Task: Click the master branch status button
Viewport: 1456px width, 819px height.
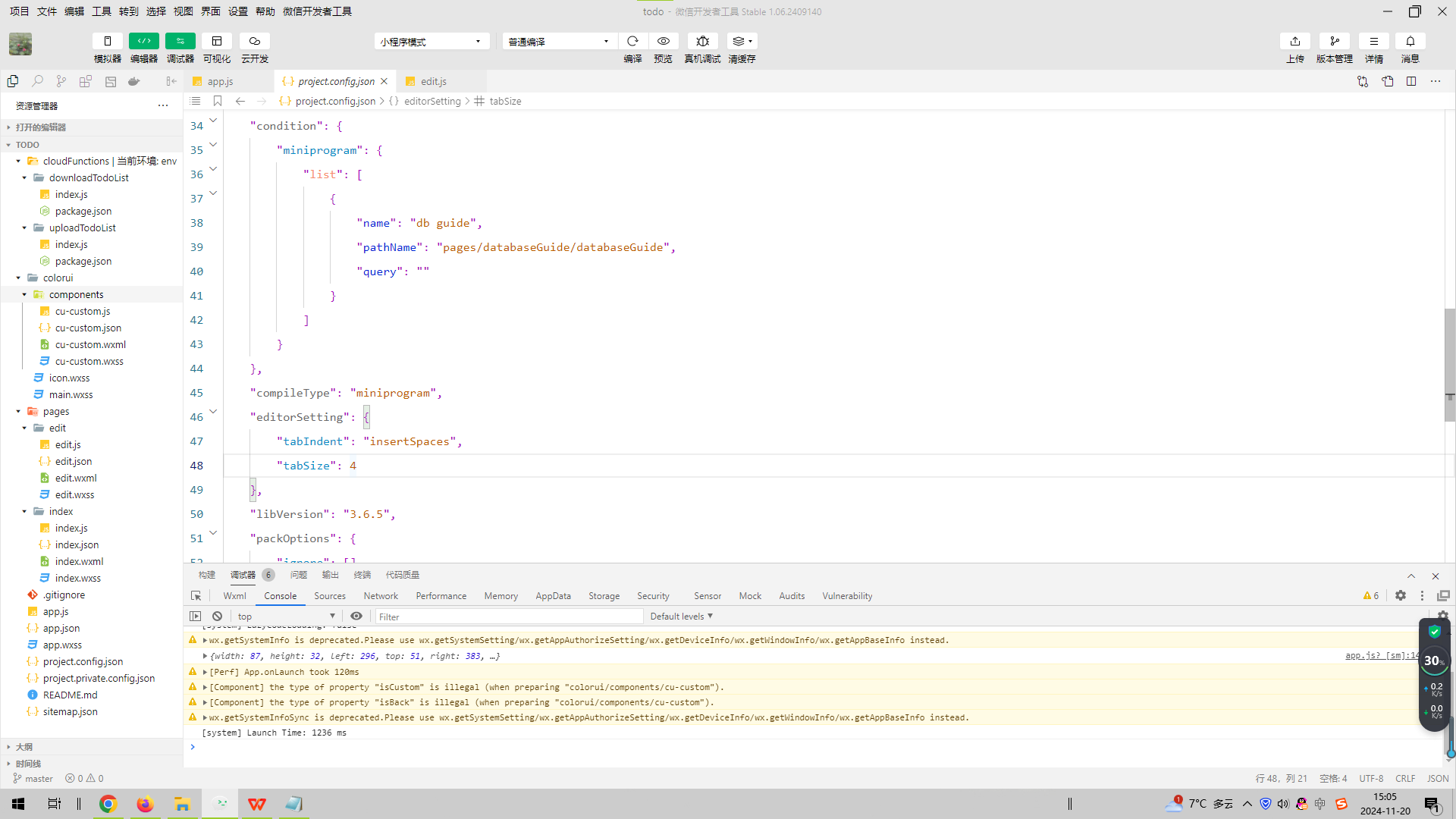Action: [x=33, y=778]
